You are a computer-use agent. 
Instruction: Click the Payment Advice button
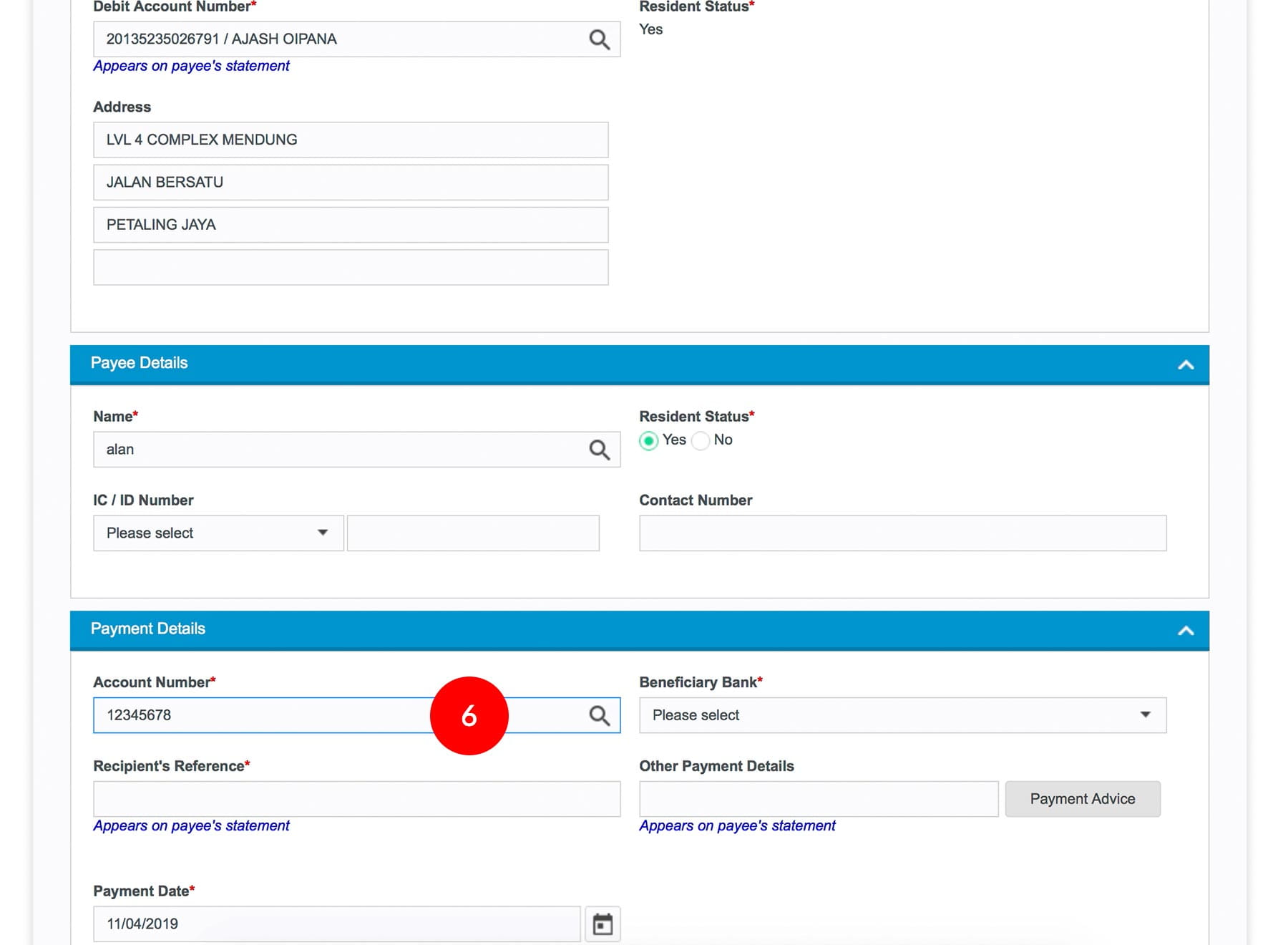click(1082, 799)
